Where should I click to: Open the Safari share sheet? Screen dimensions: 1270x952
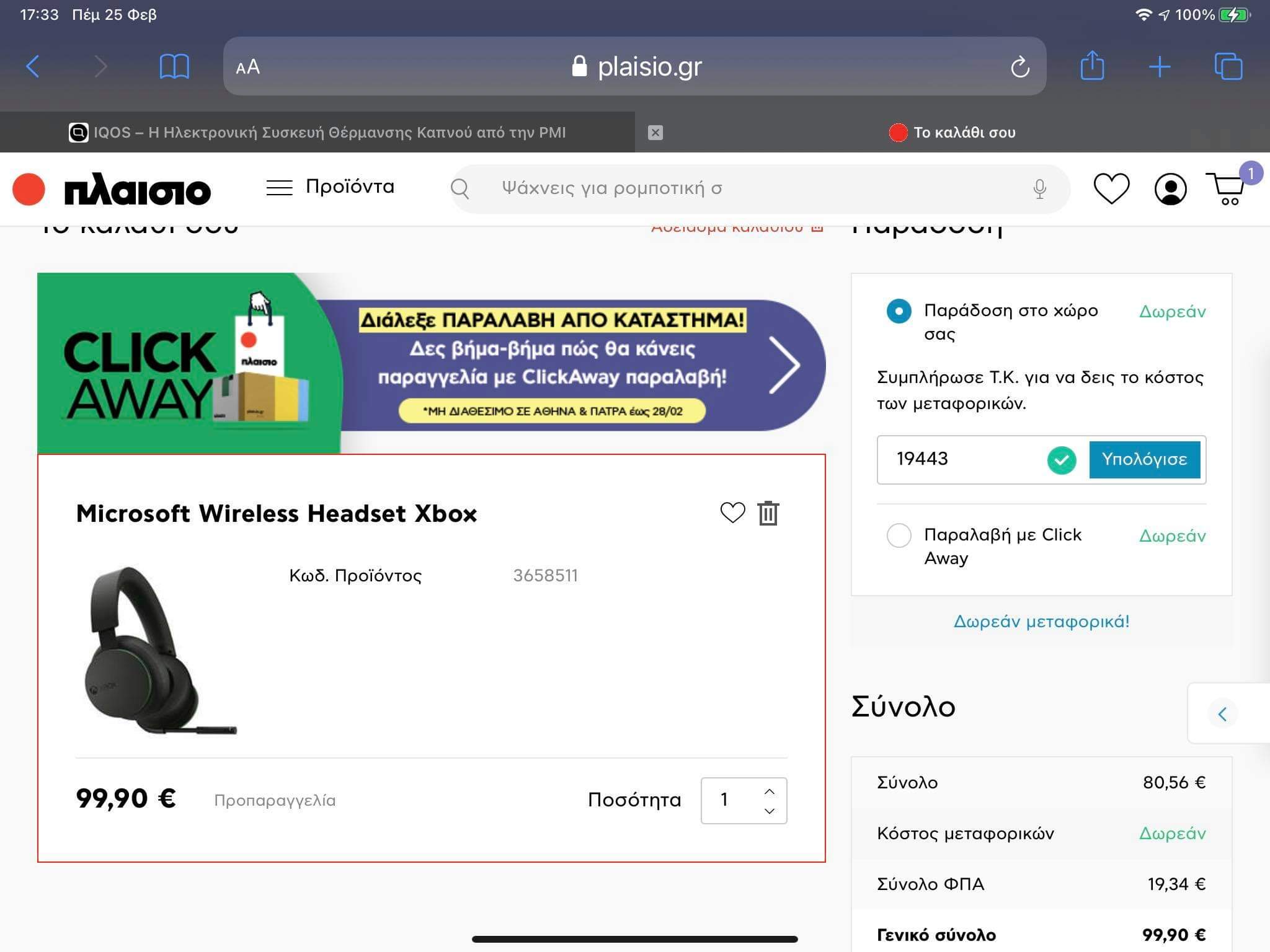coord(1092,65)
